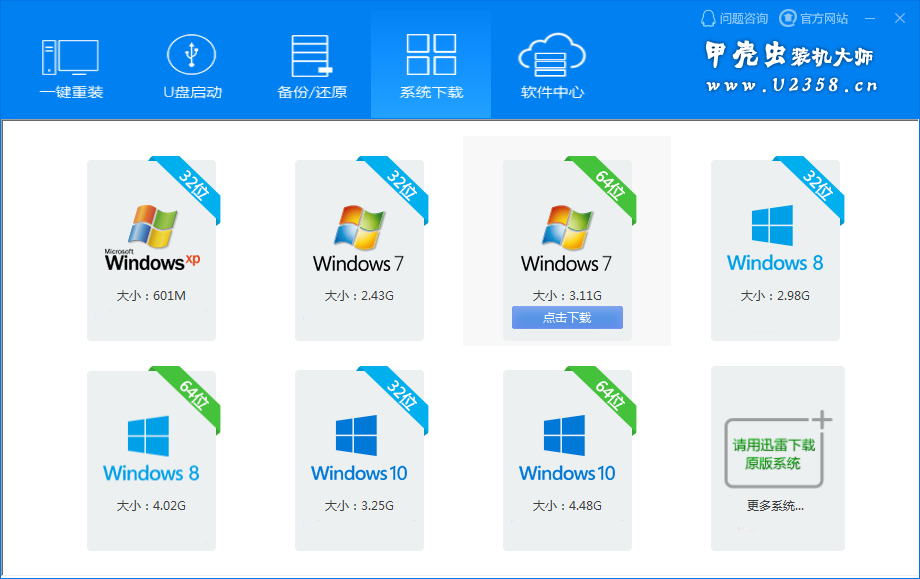Image resolution: width=920 pixels, height=579 pixels.
Task: Click the 甲壳虫装机大师 logo
Action: coord(789,55)
